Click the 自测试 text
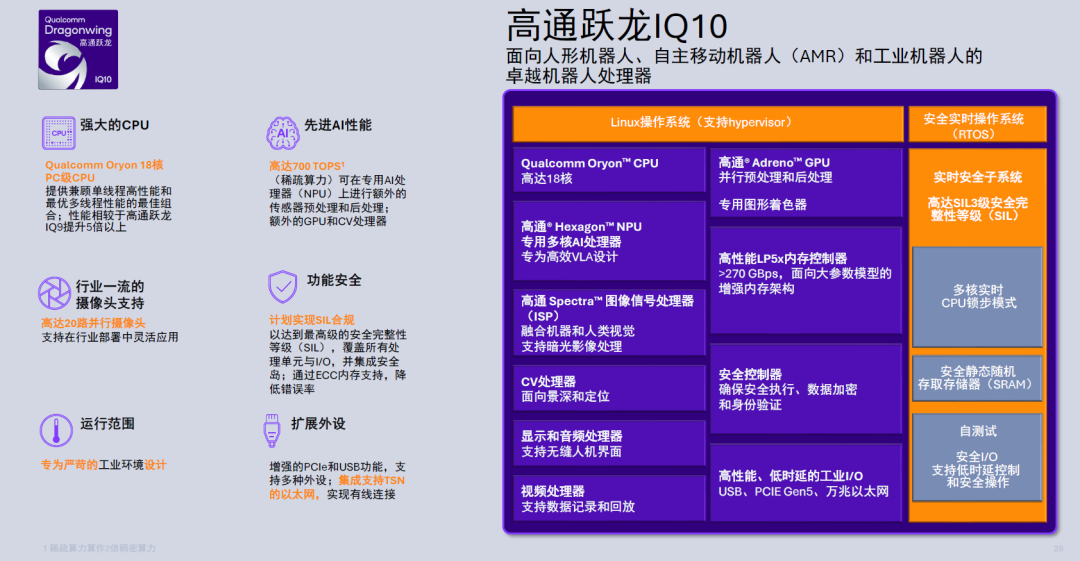The image size is (1080, 561). [977, 431]
